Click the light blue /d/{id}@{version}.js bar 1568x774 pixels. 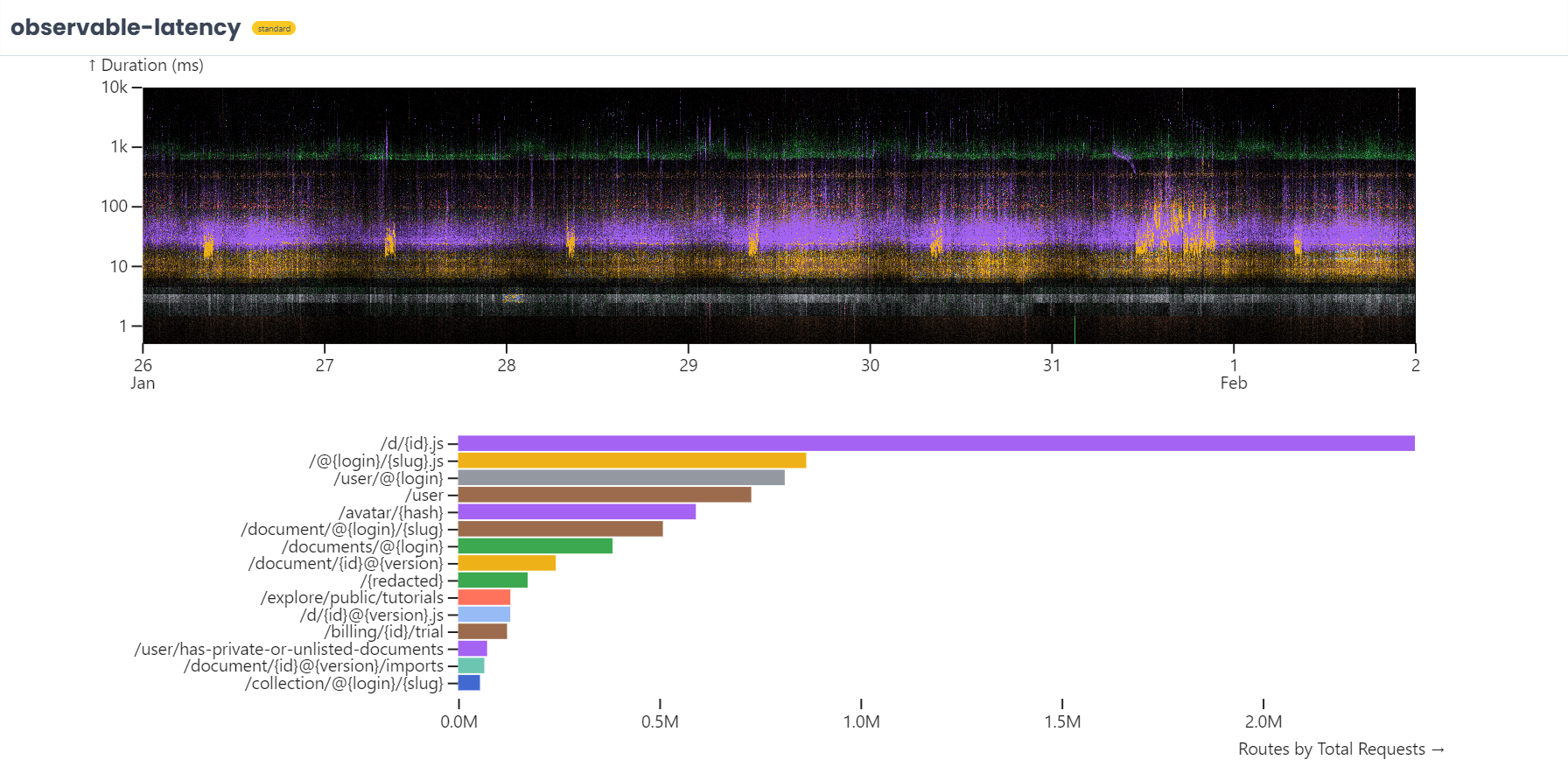coord(484,615)
